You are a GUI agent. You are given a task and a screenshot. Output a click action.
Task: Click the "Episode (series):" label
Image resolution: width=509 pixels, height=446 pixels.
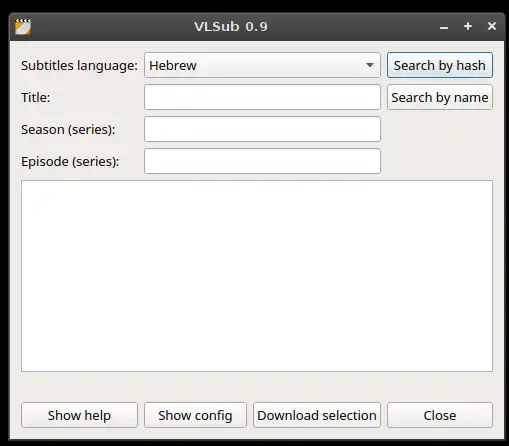coord(70,161)
